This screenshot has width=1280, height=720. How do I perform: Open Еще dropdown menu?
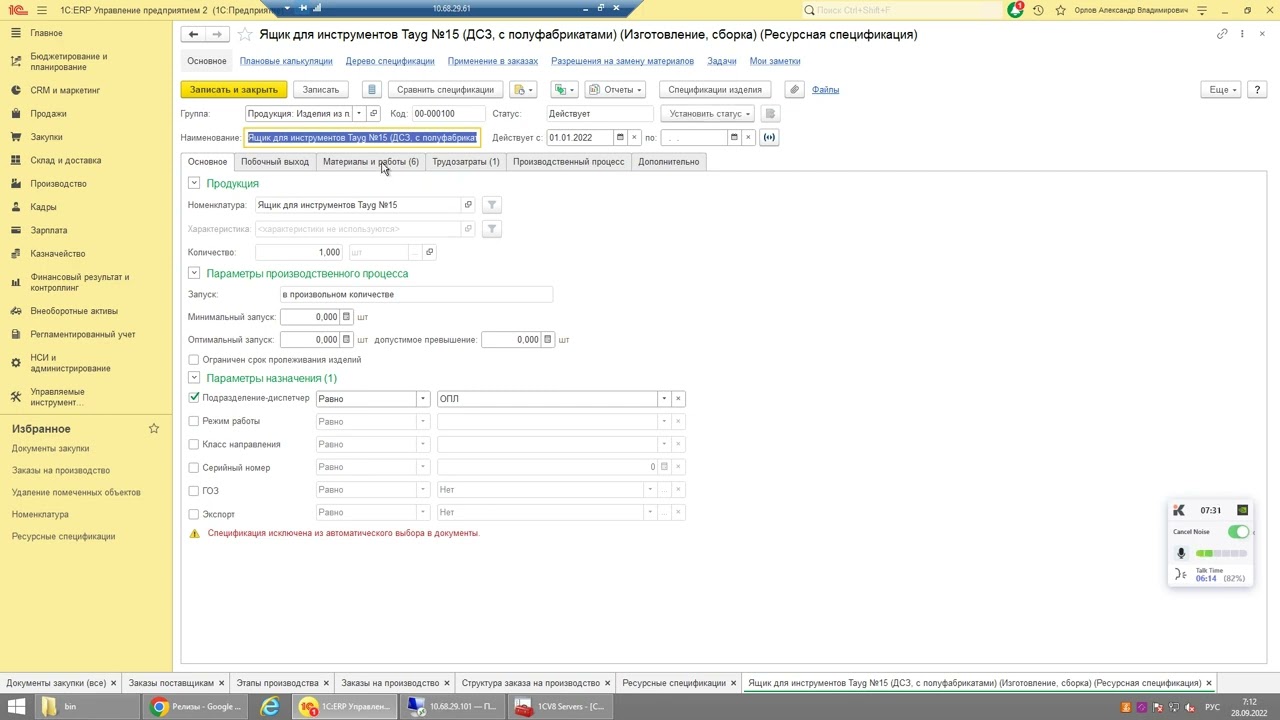(1223, 90)
